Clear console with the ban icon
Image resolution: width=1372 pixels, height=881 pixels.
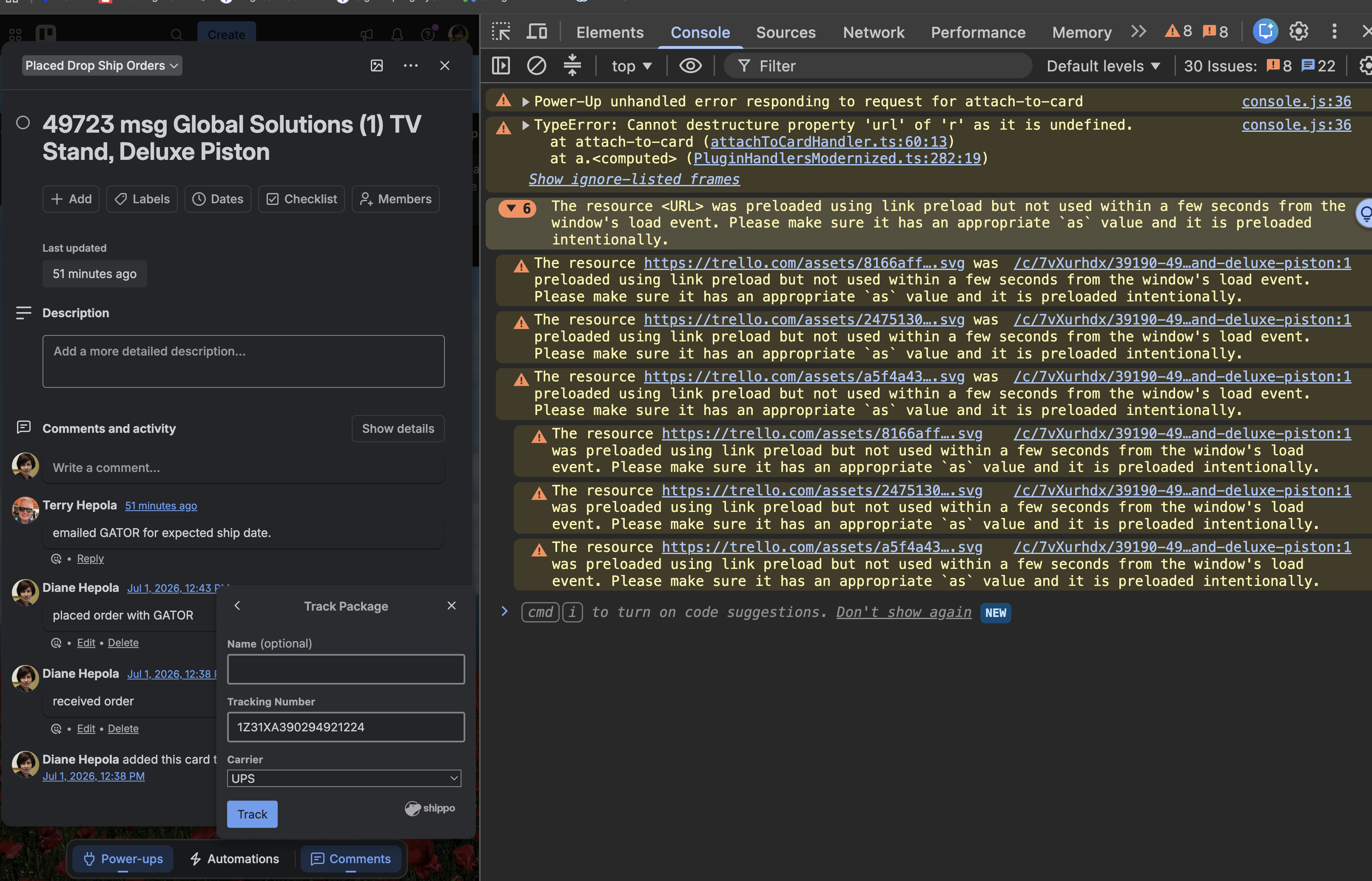(536, 66)
